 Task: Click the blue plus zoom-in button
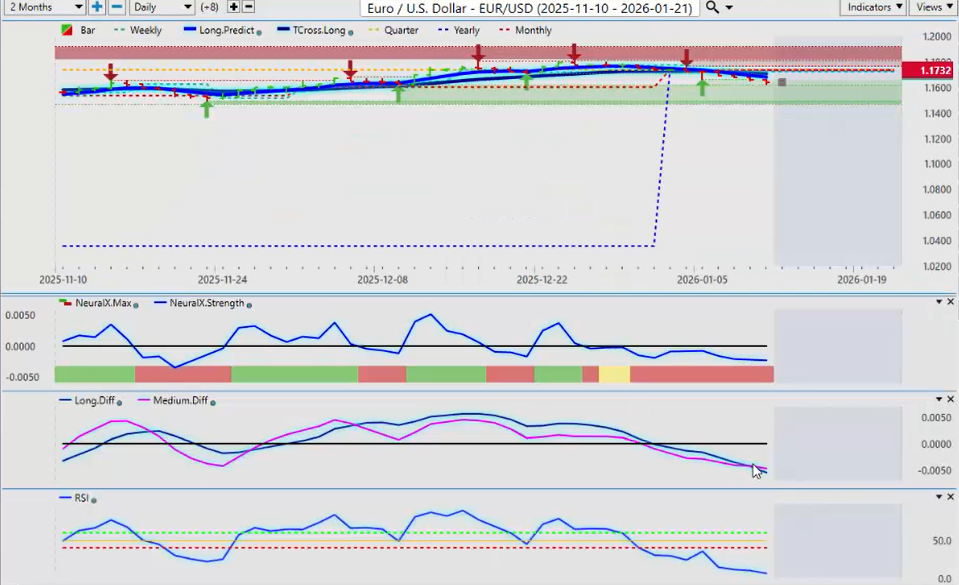pos(97,7)
